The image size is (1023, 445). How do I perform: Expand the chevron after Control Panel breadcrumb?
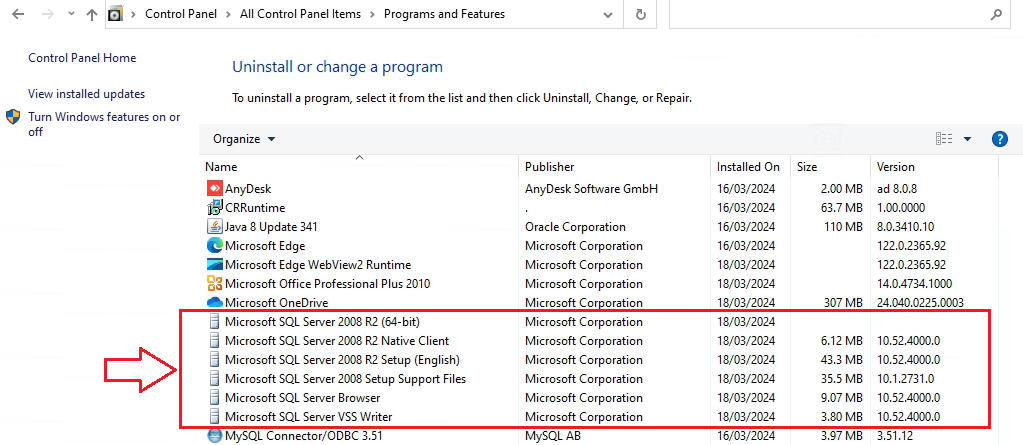(x=226, y=14)
